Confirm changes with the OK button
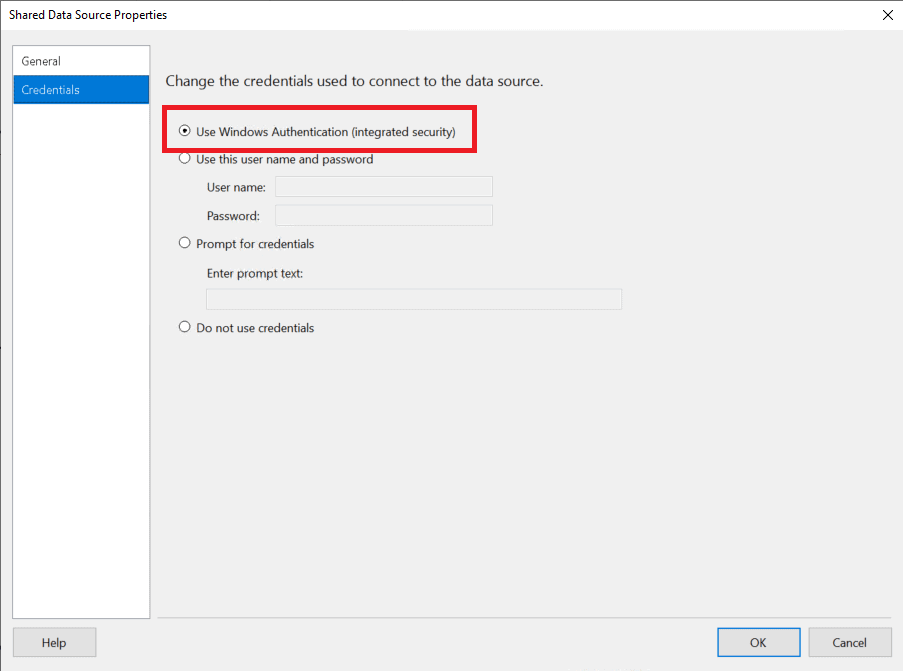903x671 pixels. click(758, 642)
